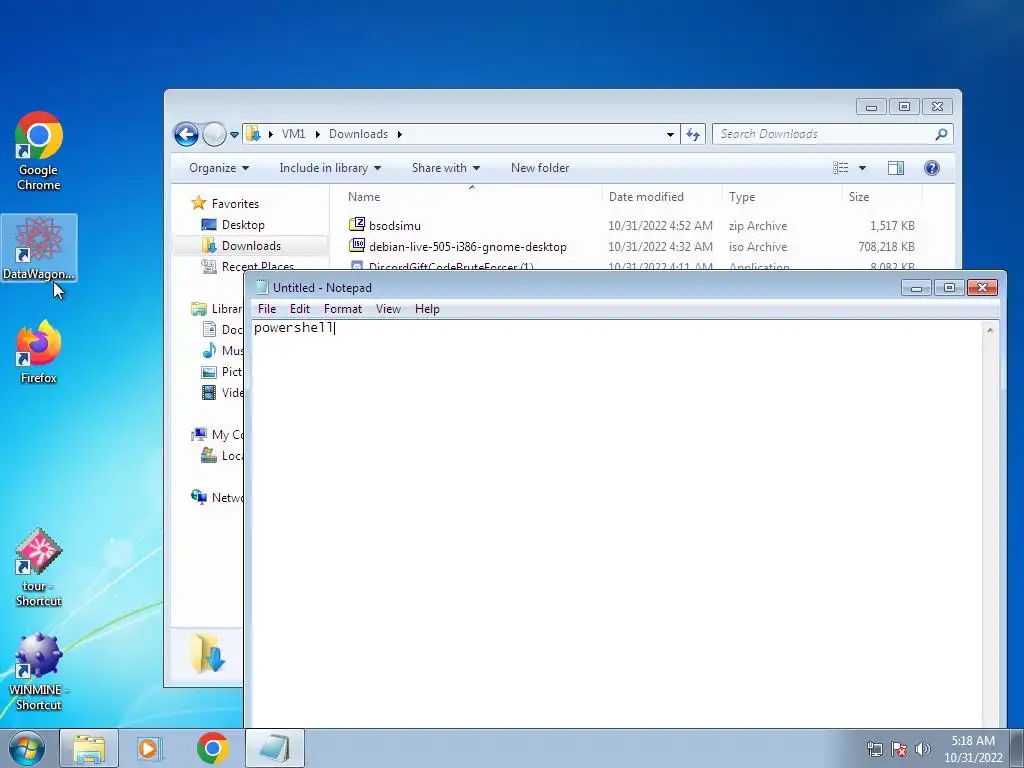Open Notepad View menu
The height and width of the screenshot is (768, 1024).
[389, 309]
